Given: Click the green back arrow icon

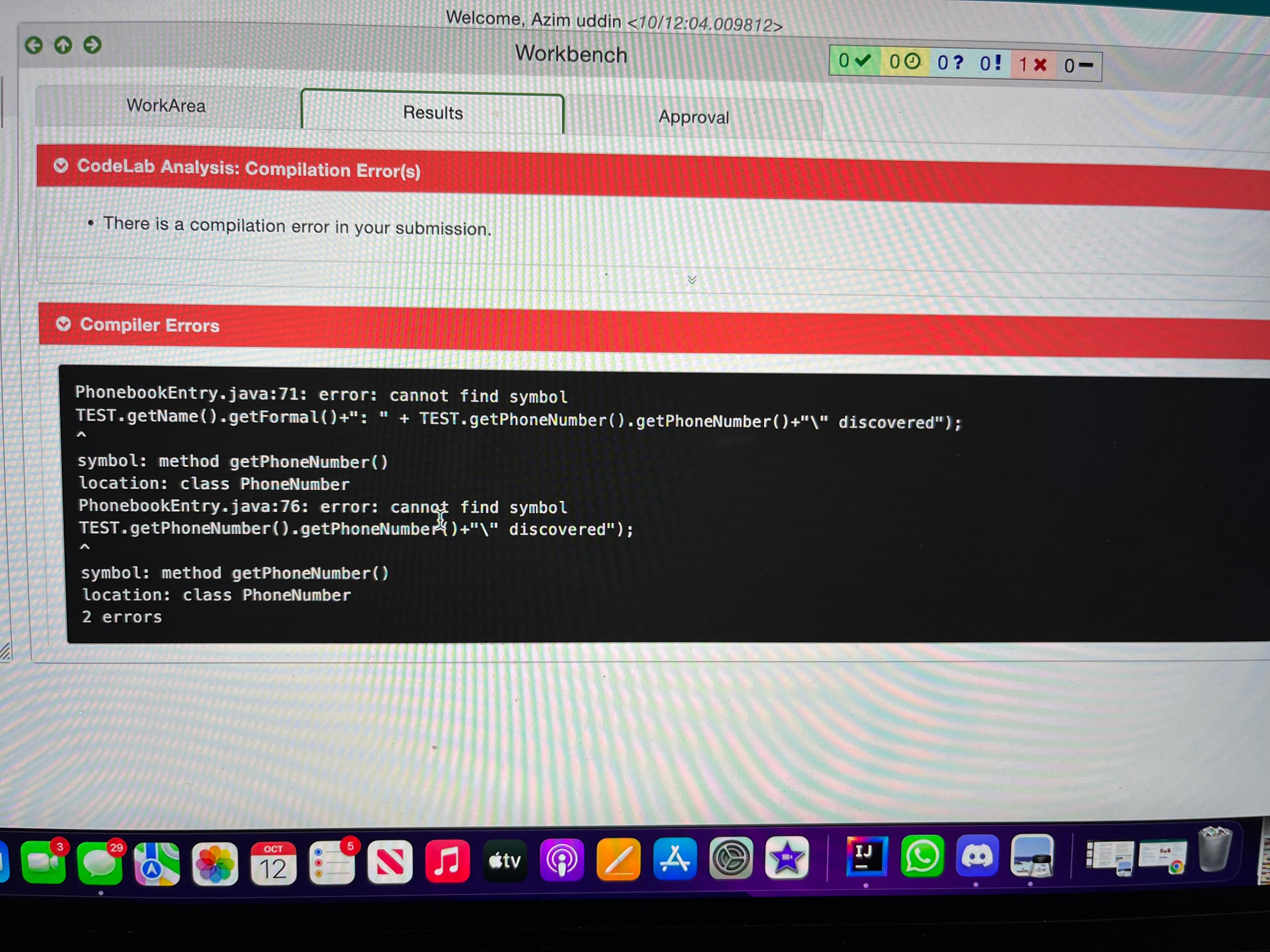Looking at the screenshot, I should [34, 45].
